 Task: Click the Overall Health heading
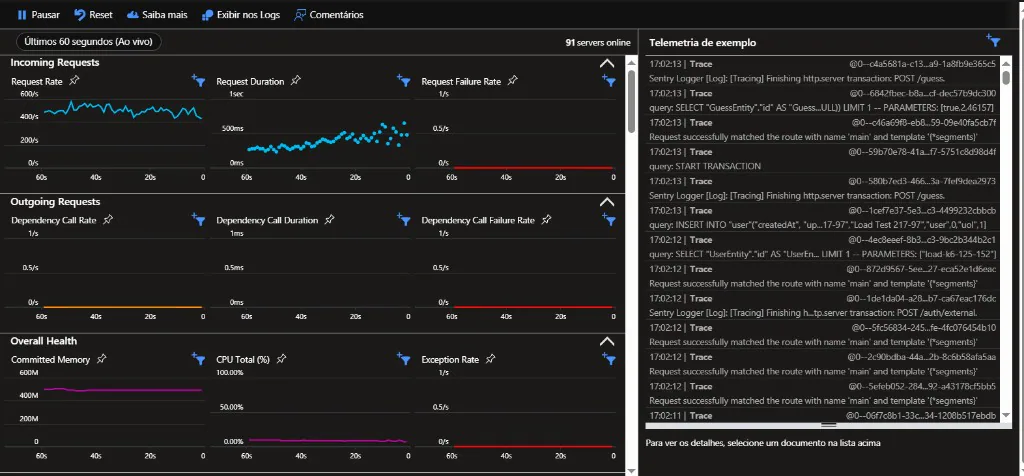click(44, 341)
